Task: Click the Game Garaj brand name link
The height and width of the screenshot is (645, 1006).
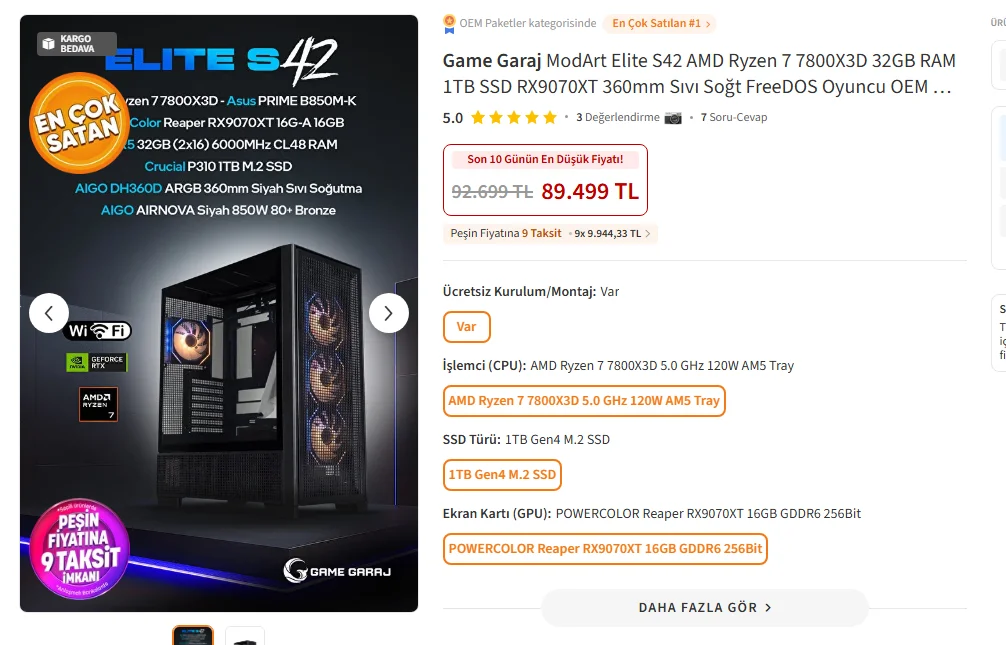Action: point(492,61)
